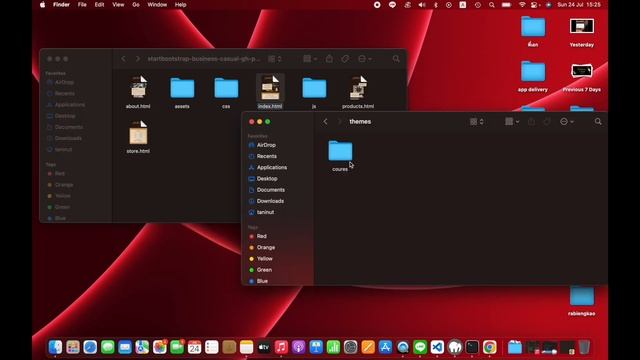Open the Finder menu
The width and height of the screenshot is (640, 360).
[x=61, y=4]
